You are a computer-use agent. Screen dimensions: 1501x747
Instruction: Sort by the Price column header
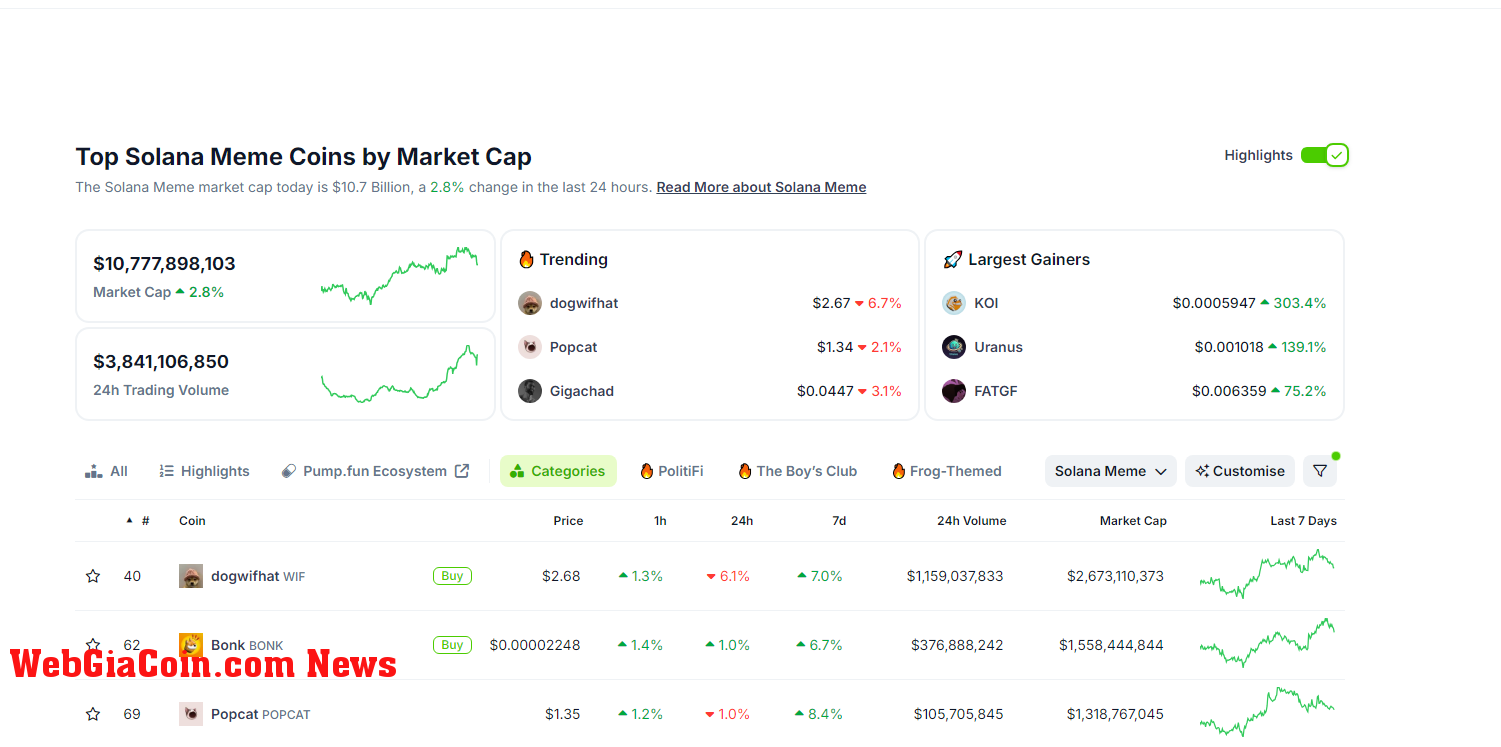point(568,521)
